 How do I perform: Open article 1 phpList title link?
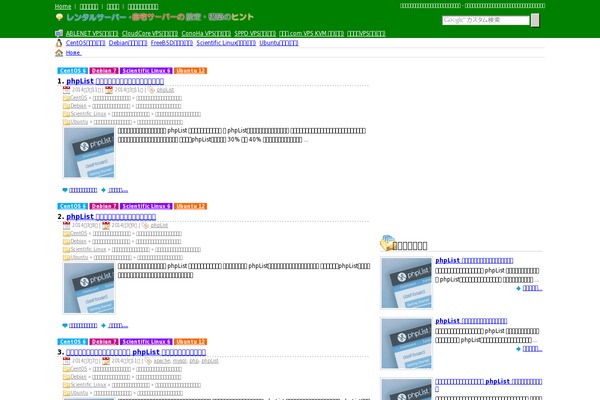pos(115,81)
